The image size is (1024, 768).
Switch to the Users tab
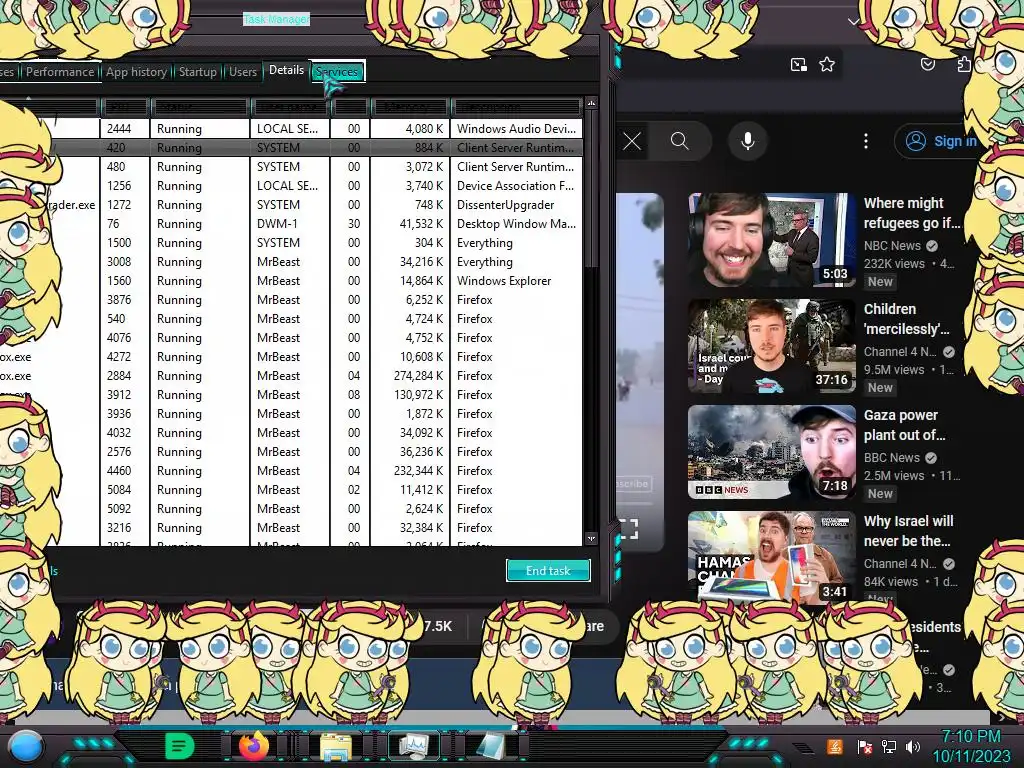point(243,72)
